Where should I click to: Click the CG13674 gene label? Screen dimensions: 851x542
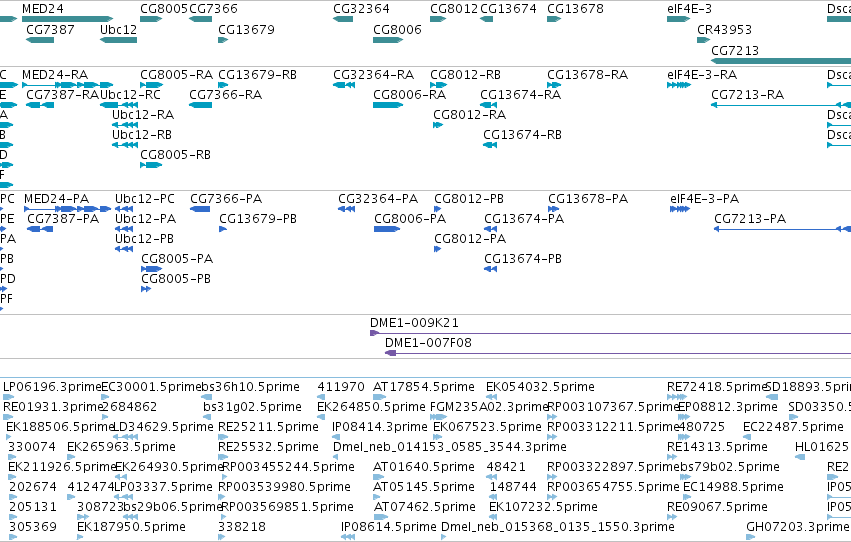click(x=509, y=9)
